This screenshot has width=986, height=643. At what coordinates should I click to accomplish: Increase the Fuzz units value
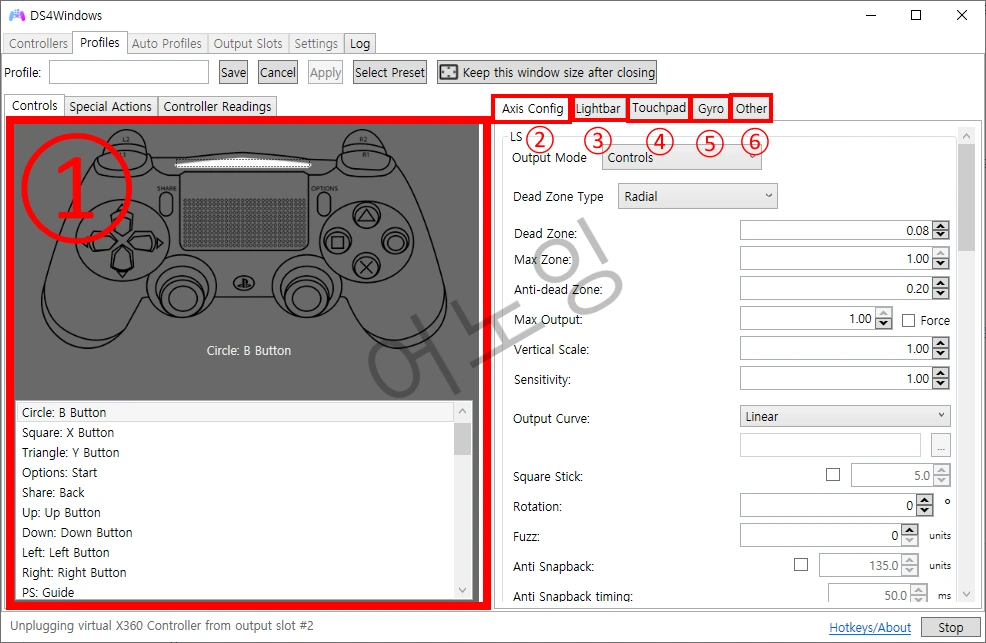tap(910, 530)
